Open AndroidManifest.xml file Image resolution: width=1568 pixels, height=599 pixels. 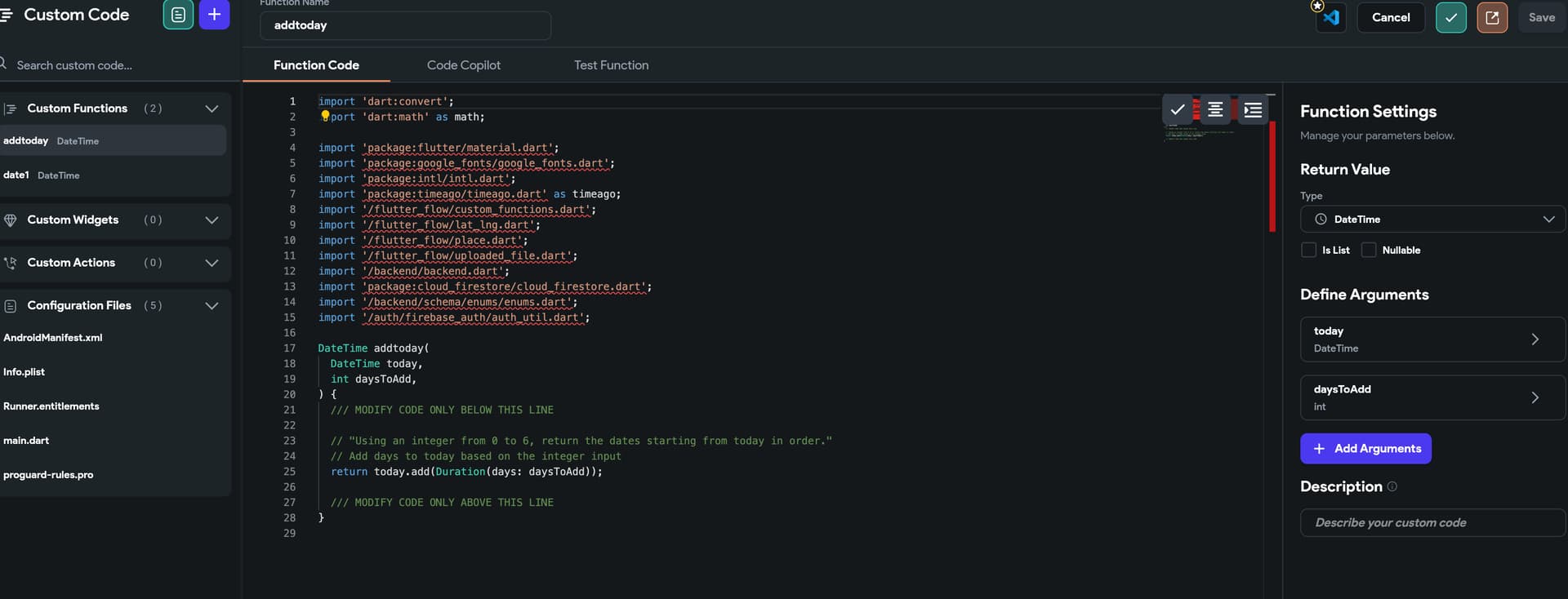pyautogui.click(x=53, y=338)
